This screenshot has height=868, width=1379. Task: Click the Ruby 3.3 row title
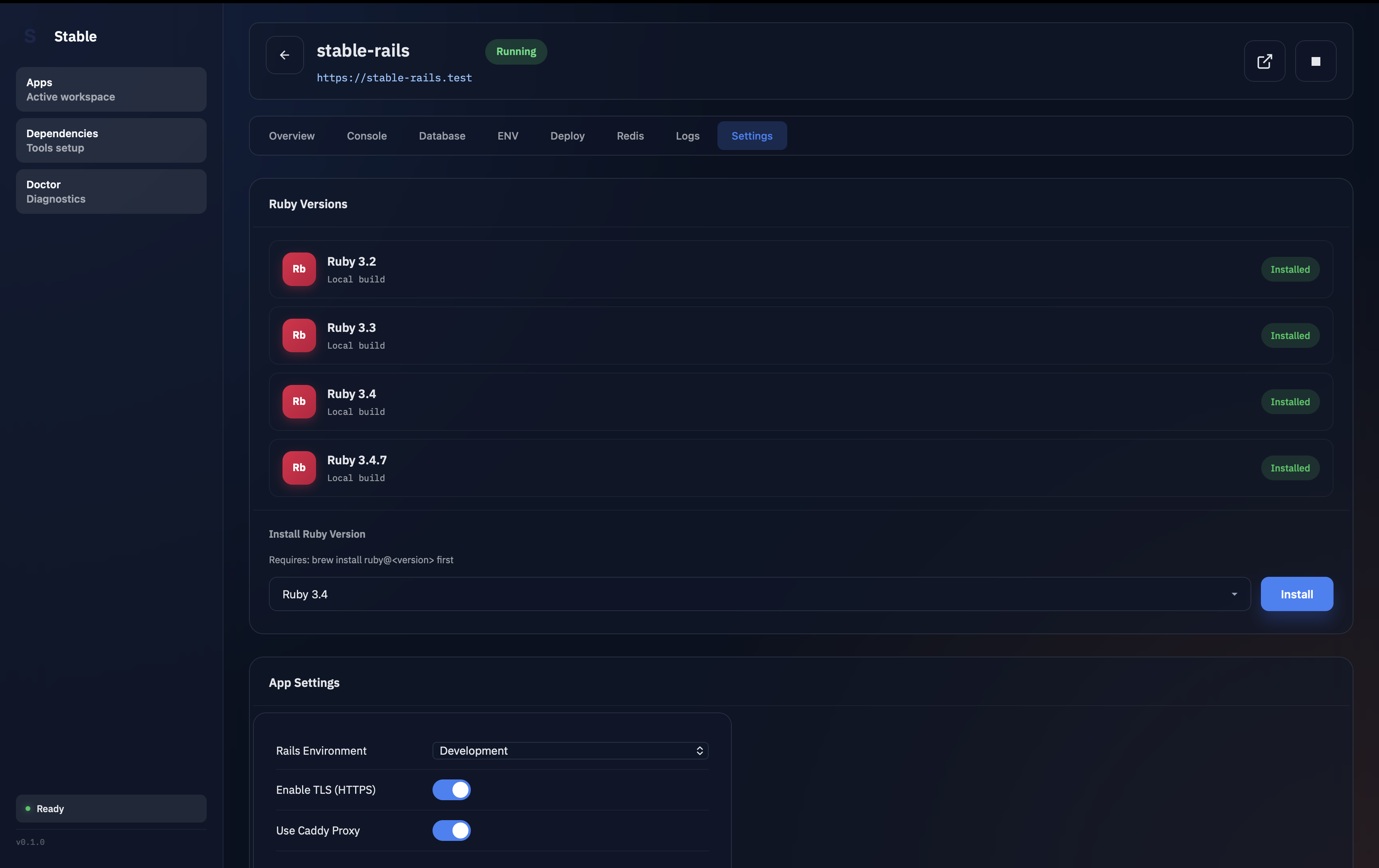tap(352, 327)
